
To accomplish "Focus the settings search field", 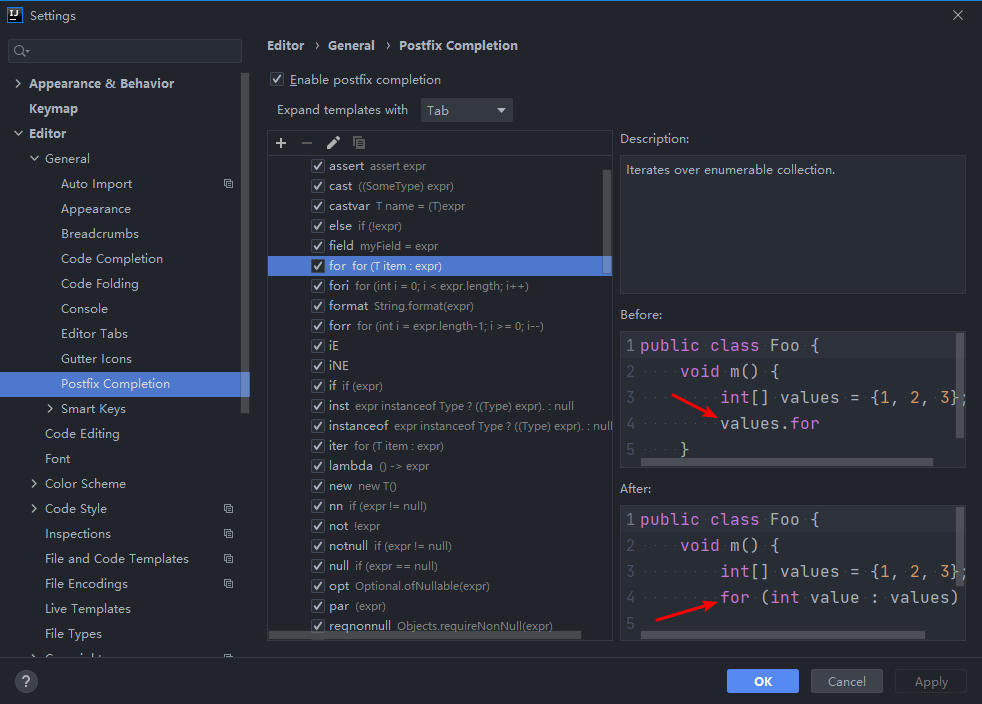I will point(125,51).
